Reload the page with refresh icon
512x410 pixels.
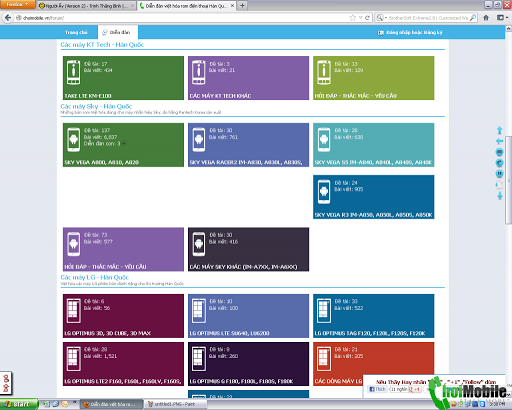367,18
